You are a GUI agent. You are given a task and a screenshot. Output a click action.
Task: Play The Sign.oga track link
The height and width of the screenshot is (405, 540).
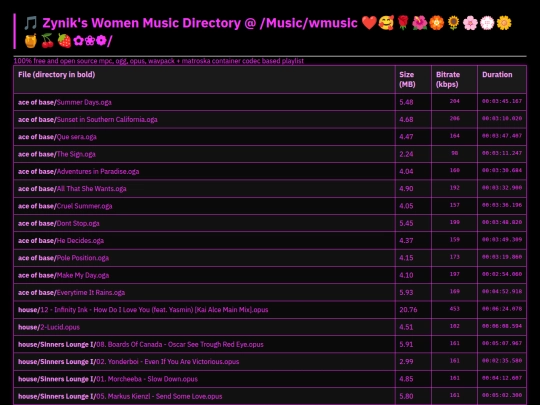(76, 154)
